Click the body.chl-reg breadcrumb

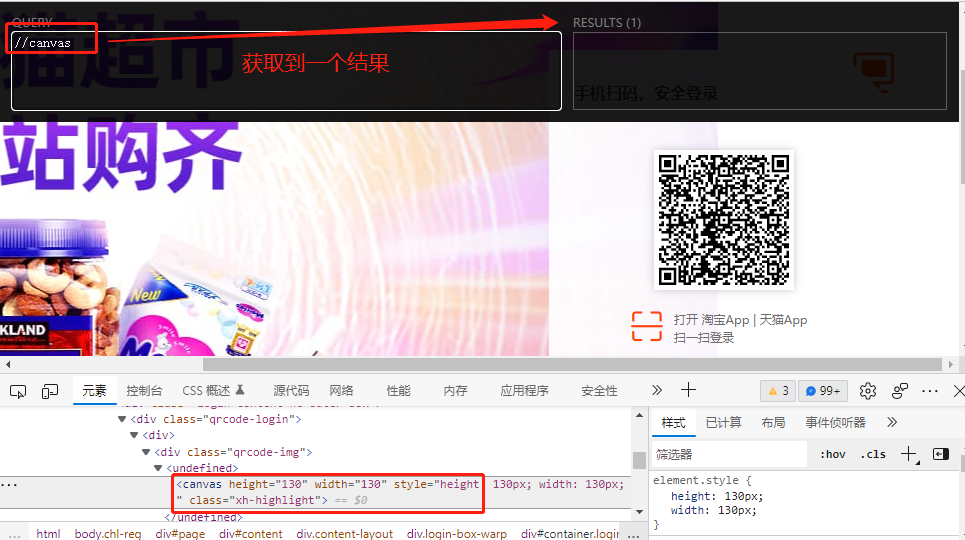[x=108, y=533]
